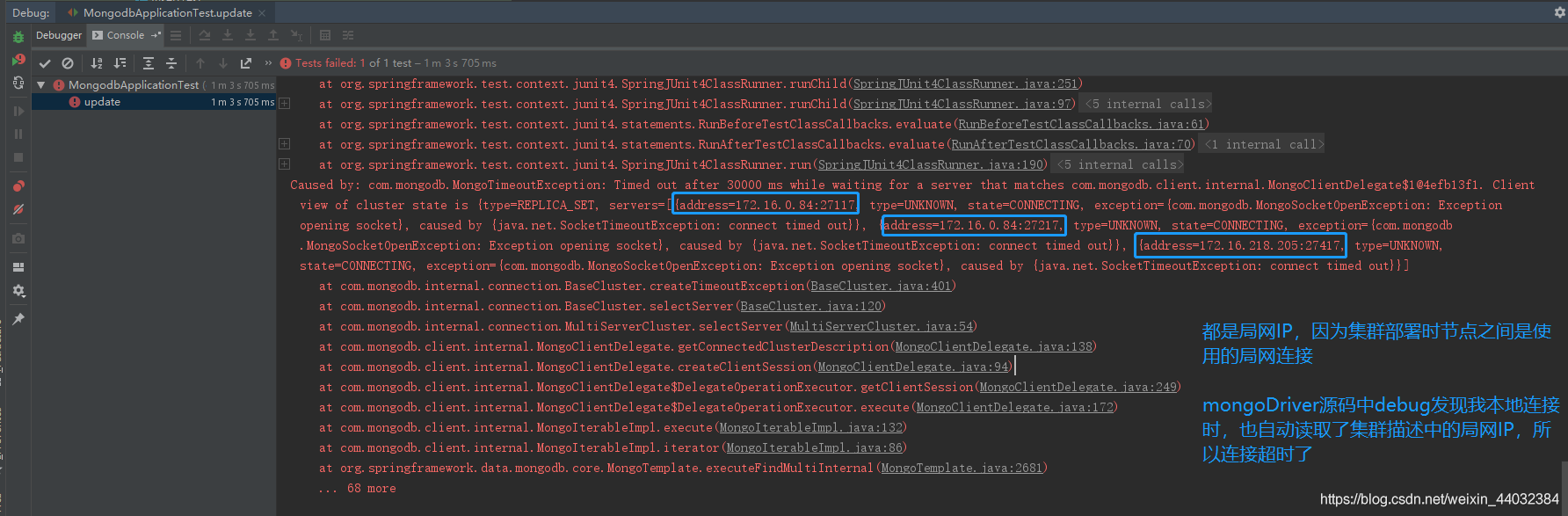Toggle the Mute Breakpoints icon
Screen dimensions: 1568x516
click(x=18, y=209)
